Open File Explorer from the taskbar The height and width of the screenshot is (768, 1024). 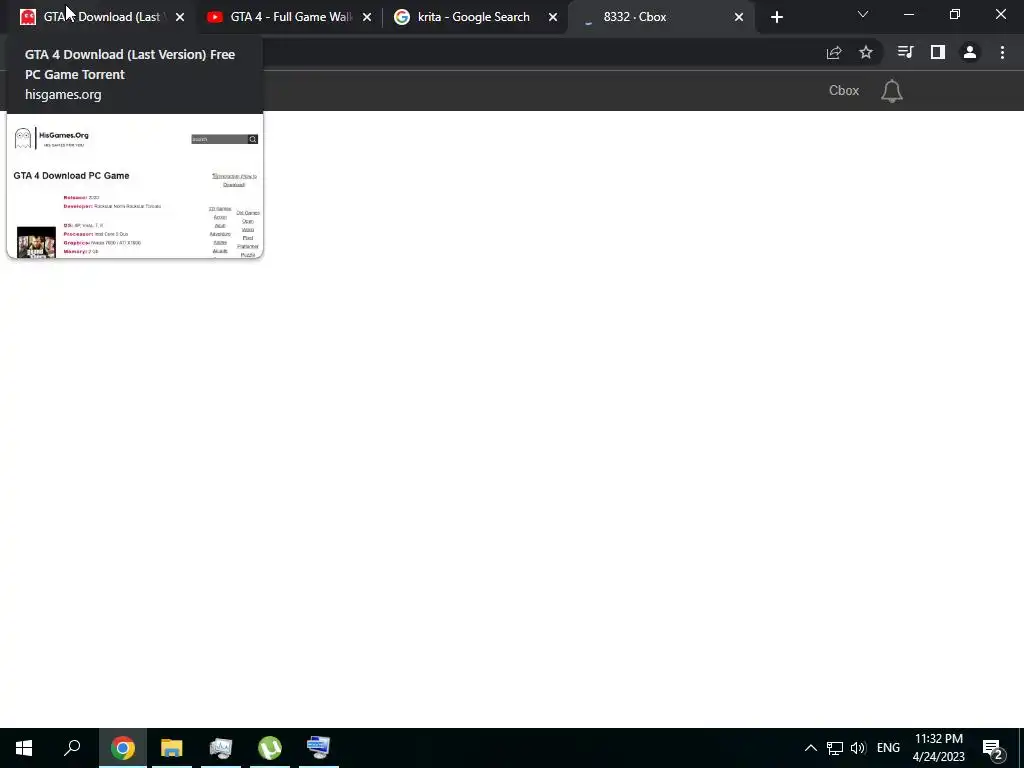click(172, 748)
